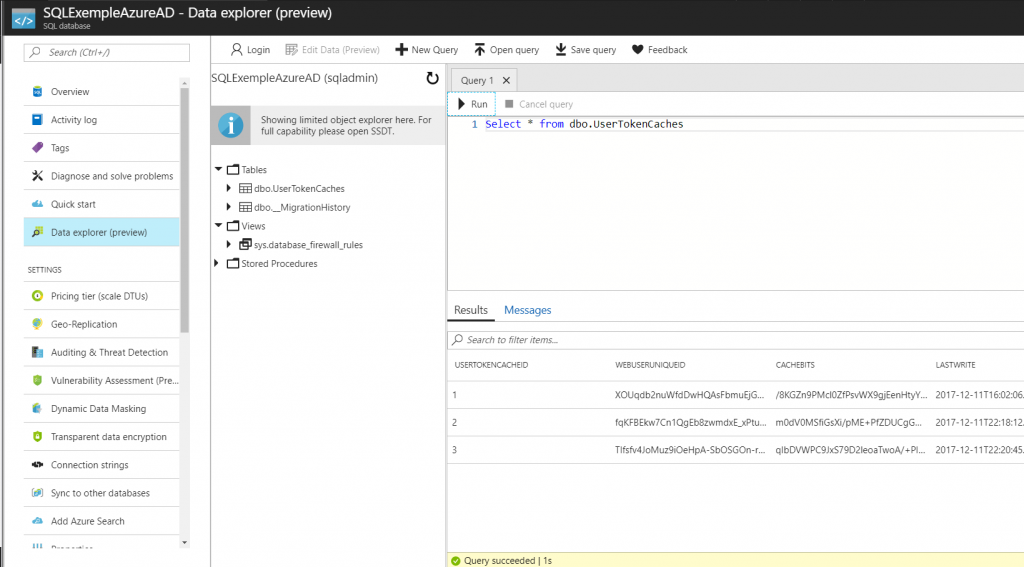Image resolution: width=1024 pixels, height=567 pixels.
Task: Click the Vulnerability Assessment shield icon
Action: tap(37, 380)
